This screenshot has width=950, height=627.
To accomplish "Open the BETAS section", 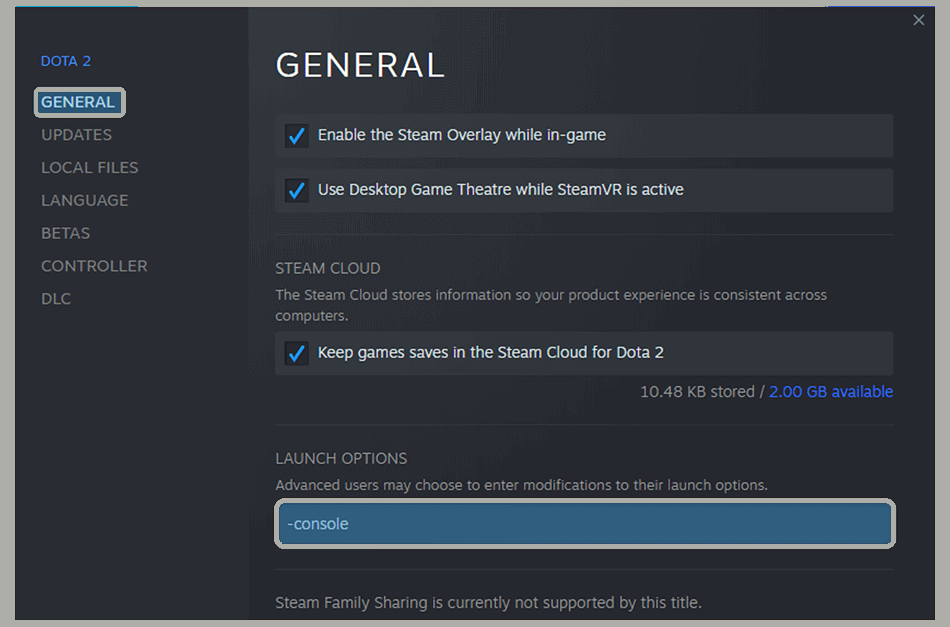I will tap(65, 233).
